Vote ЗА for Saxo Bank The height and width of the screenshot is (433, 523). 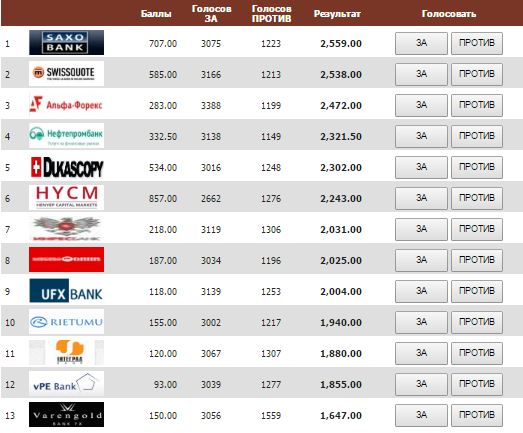(x=421, y=43)
